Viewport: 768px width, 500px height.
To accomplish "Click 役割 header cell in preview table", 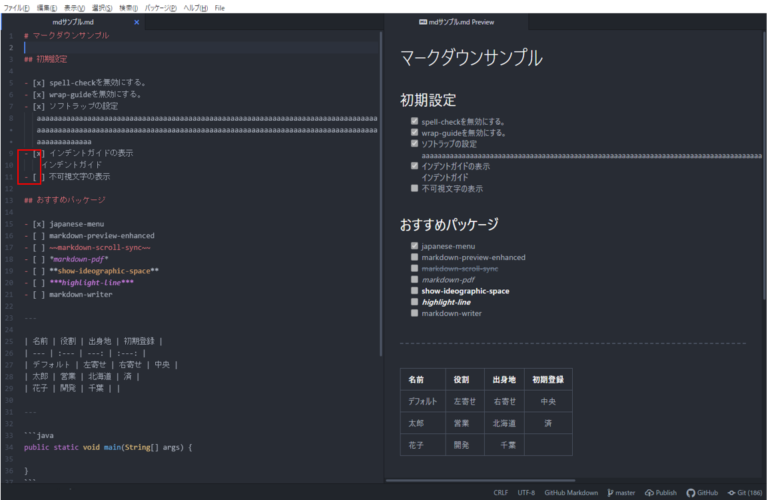I will 465,380.
